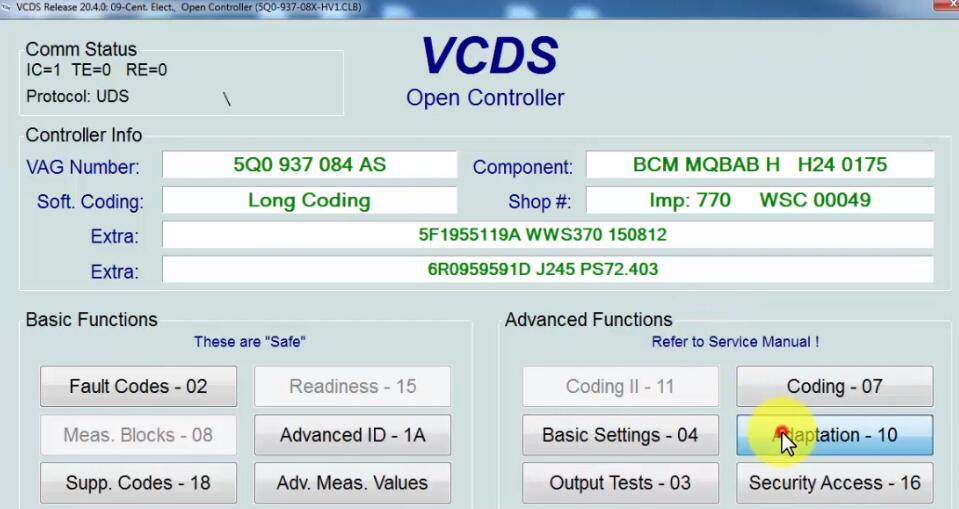This screenshot has height=509, width=959.
Task: Click the Shop # field Imp: 770
Action: [x=760, y=201]
